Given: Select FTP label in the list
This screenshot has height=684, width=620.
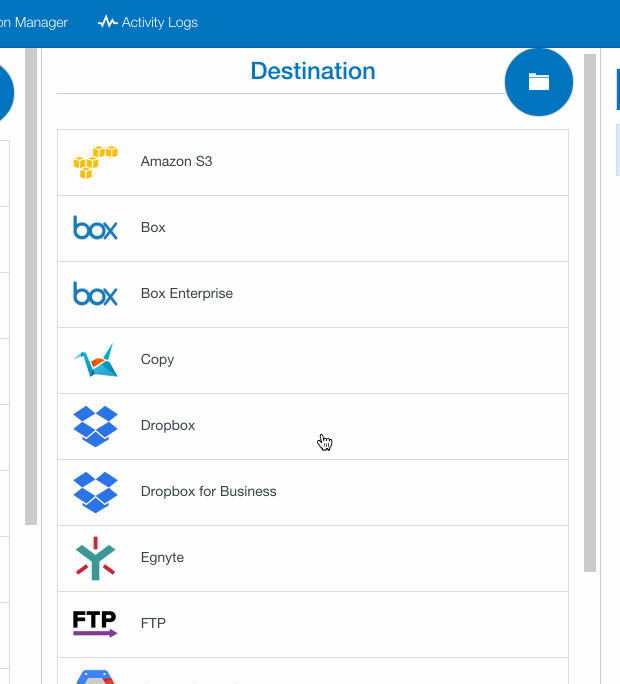Looking at the screenshot, I should pos(153,624).
